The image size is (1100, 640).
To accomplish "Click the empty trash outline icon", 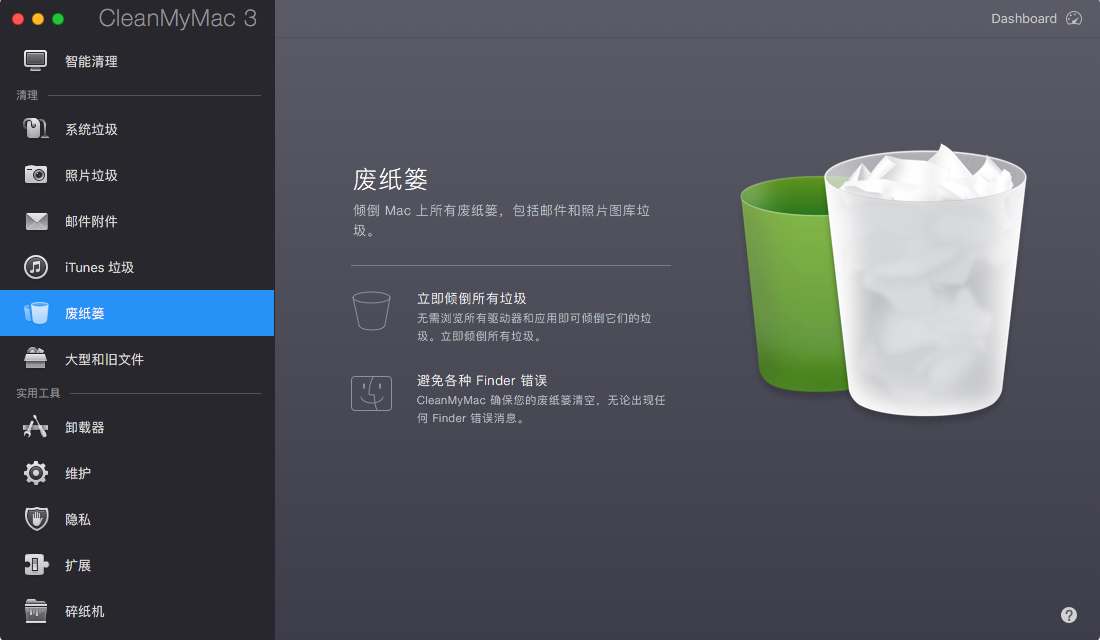I will [x=371, y=311].
